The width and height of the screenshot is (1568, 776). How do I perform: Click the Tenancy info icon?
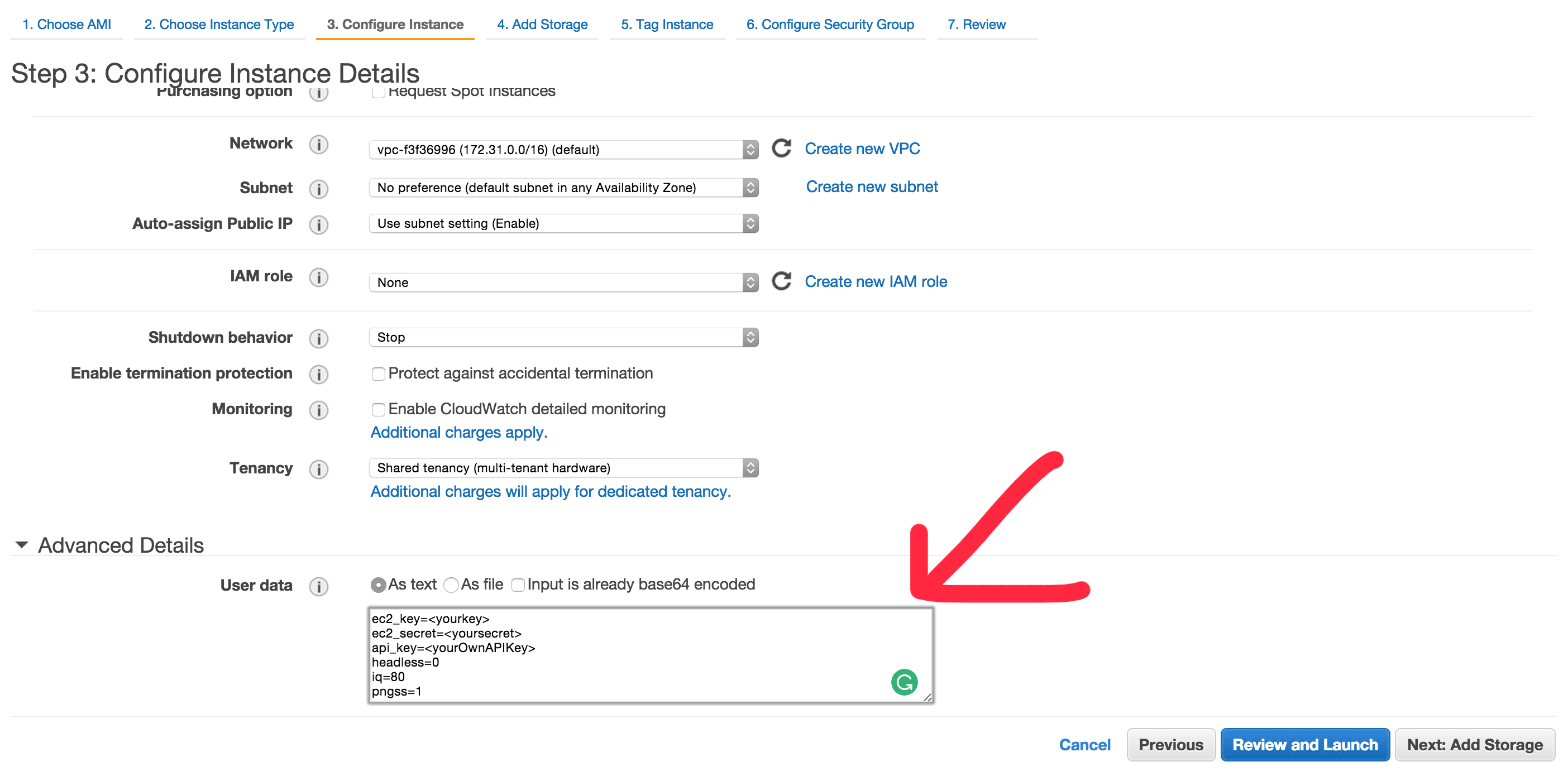click(x=318, y=470)
